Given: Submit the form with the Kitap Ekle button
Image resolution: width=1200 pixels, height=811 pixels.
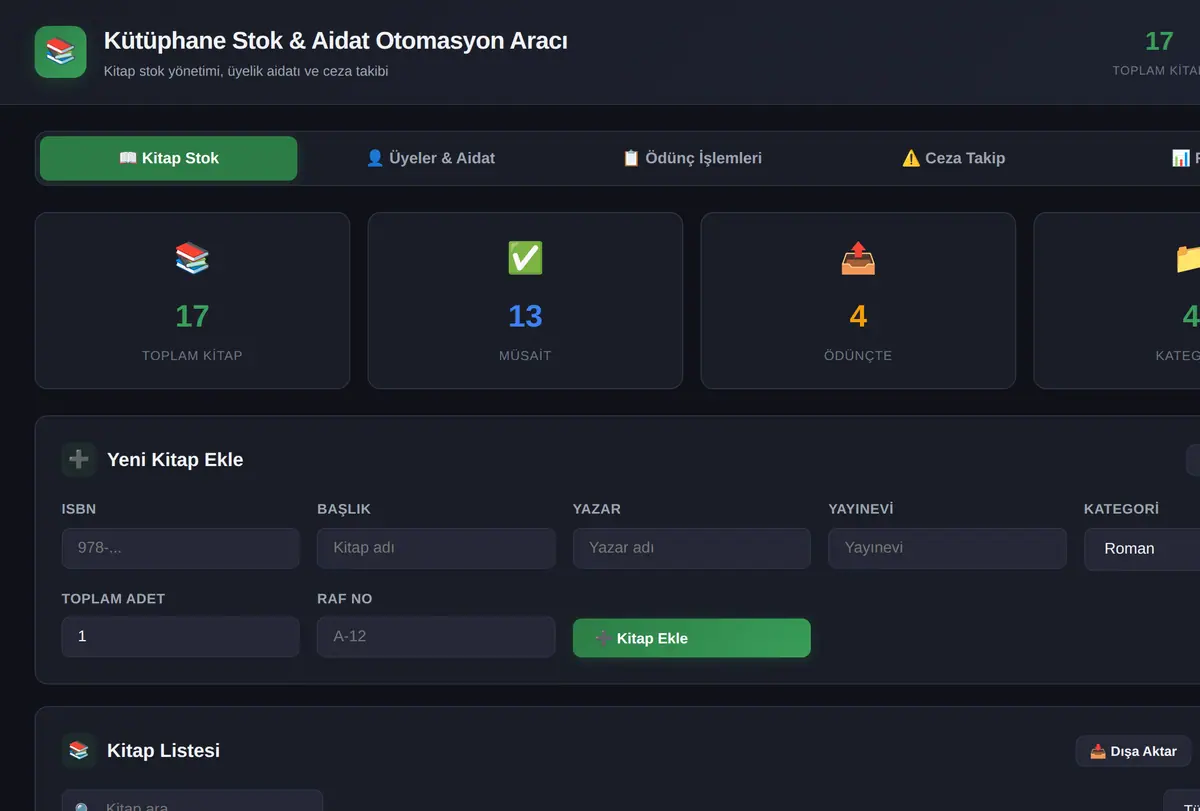Looking at the screenshot, I should [x=692, y=638].
